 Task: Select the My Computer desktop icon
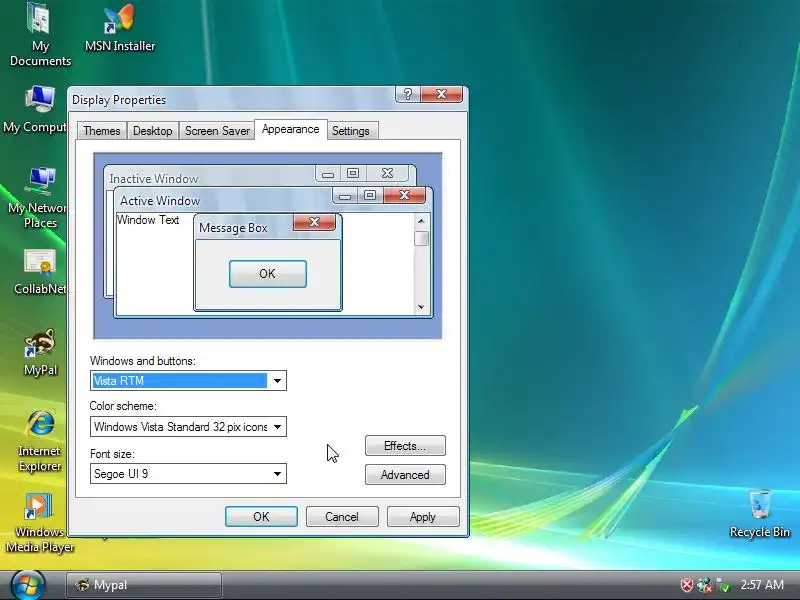pos(35,109)
